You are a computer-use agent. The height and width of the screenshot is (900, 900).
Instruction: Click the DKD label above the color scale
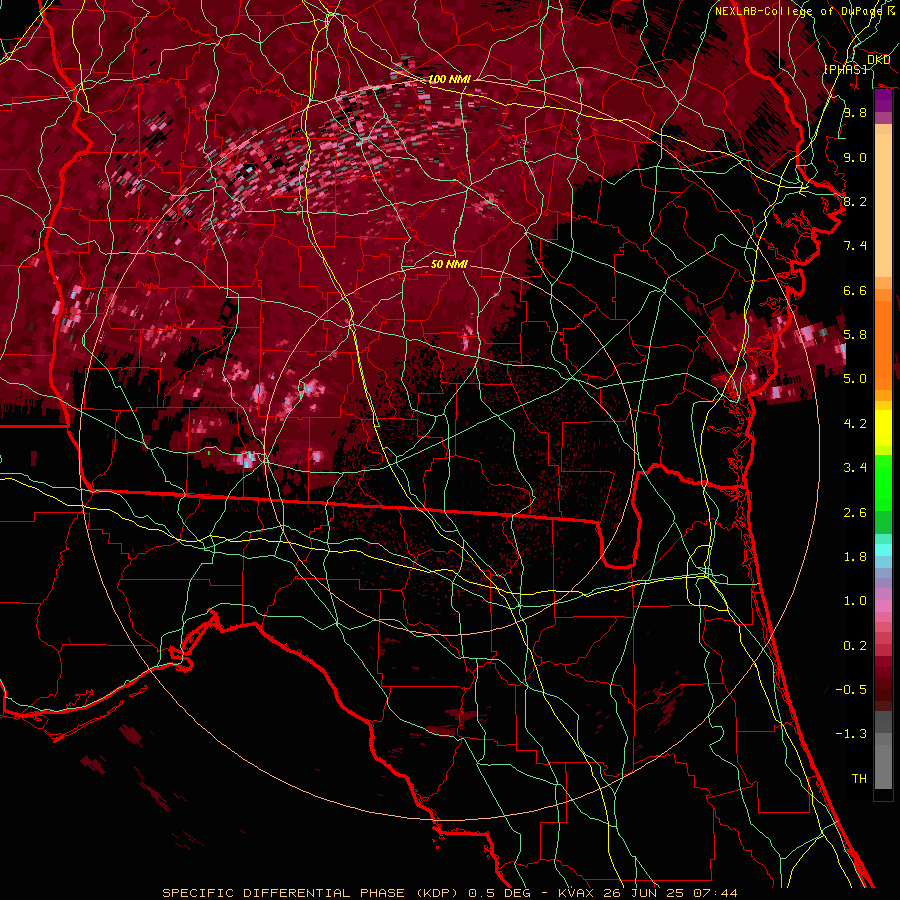879,60
